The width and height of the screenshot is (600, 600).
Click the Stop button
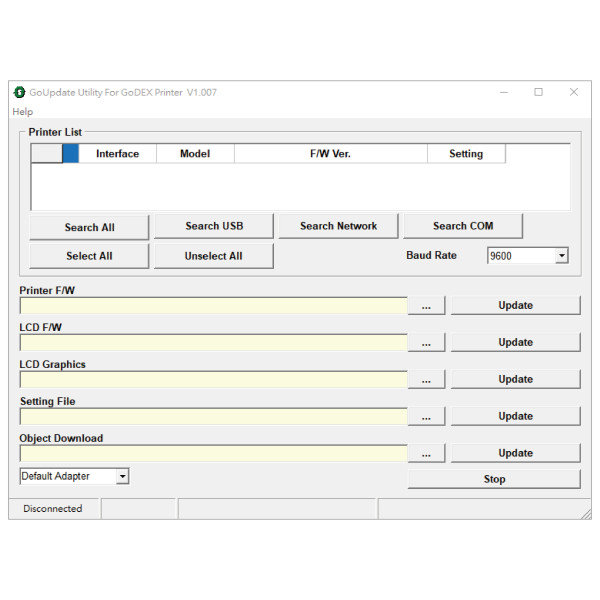pos(494,479)
